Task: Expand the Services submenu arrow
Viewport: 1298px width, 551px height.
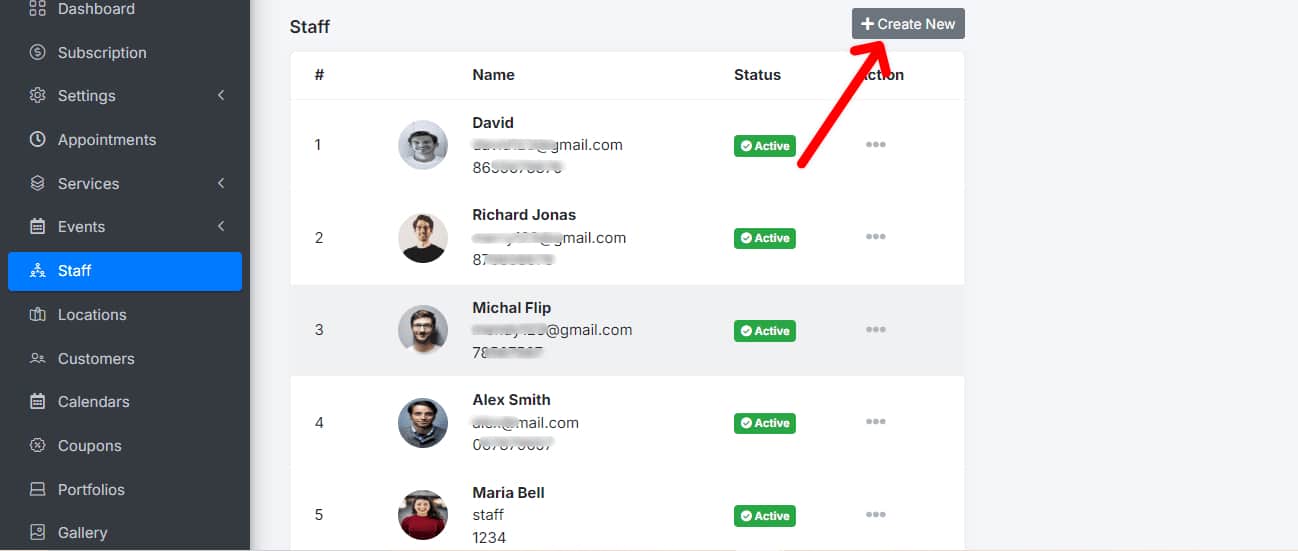Action: pyautogui.click(x=221, y=184)
